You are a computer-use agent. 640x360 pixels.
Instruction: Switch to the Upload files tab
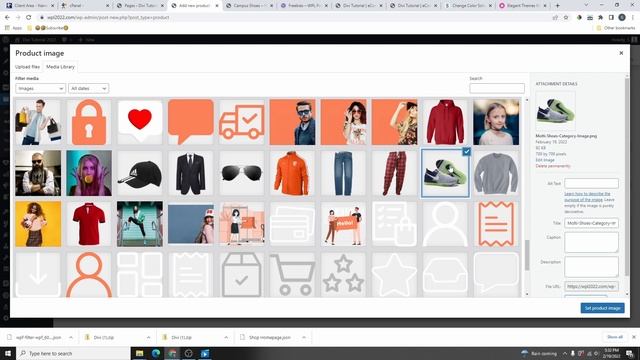(27, 67)
